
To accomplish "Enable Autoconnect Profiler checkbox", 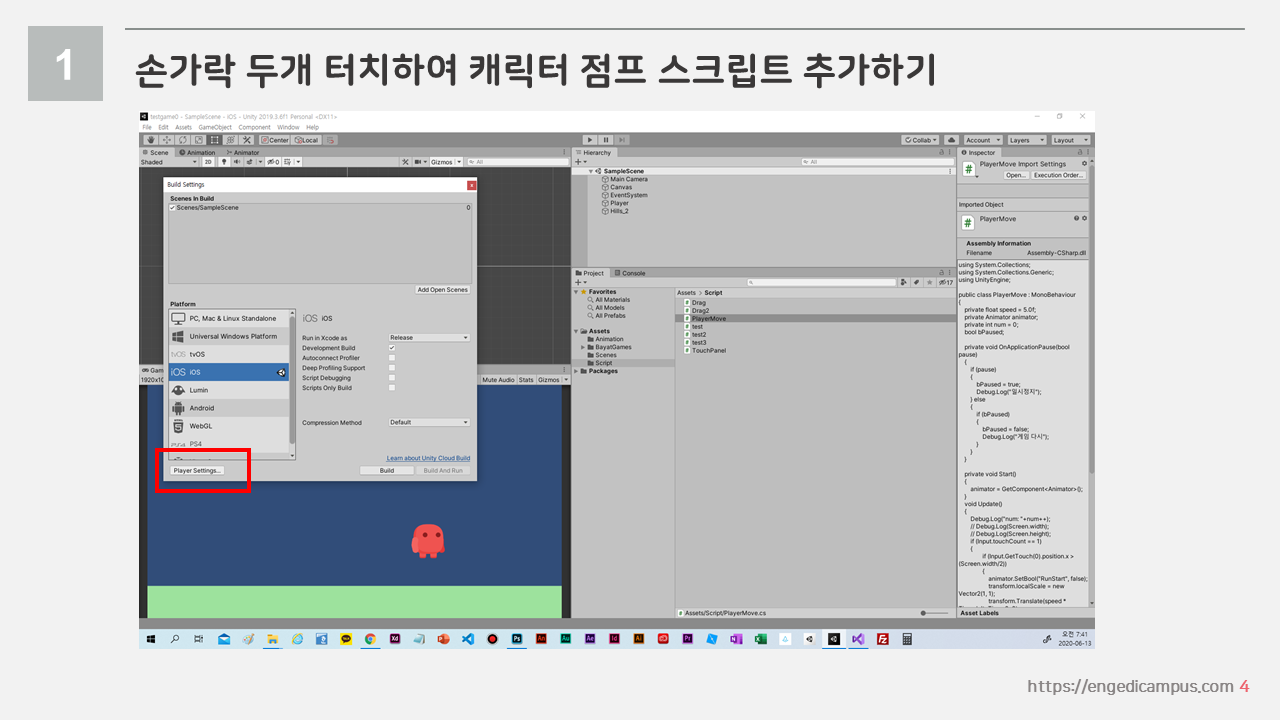I will [x=392, y=358].
